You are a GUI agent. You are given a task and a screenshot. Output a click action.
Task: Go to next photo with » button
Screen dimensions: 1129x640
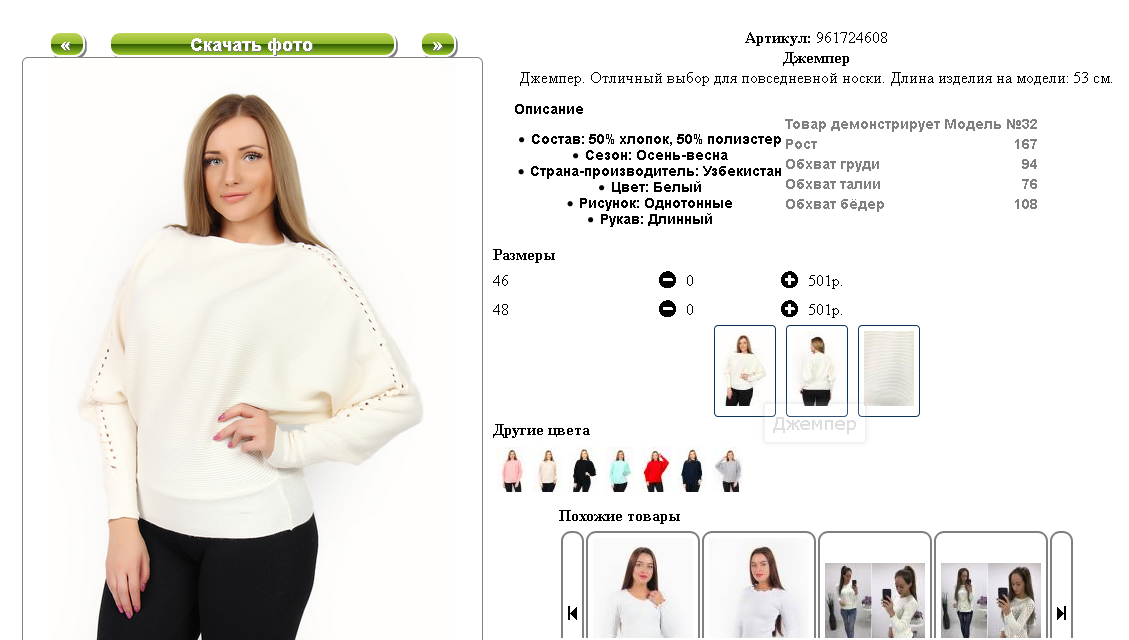tap(438, 45)
